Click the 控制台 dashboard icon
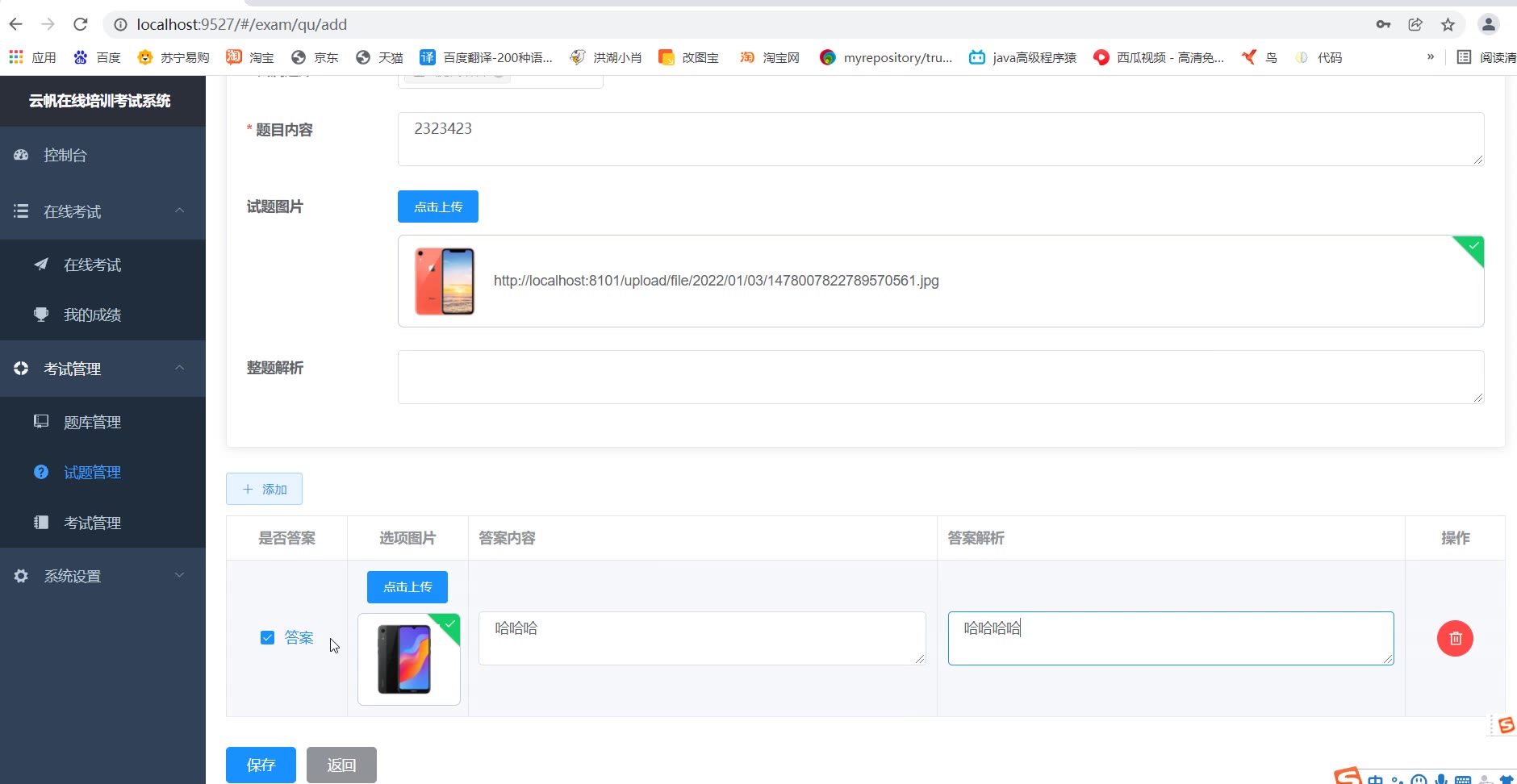 pos(21,155)
